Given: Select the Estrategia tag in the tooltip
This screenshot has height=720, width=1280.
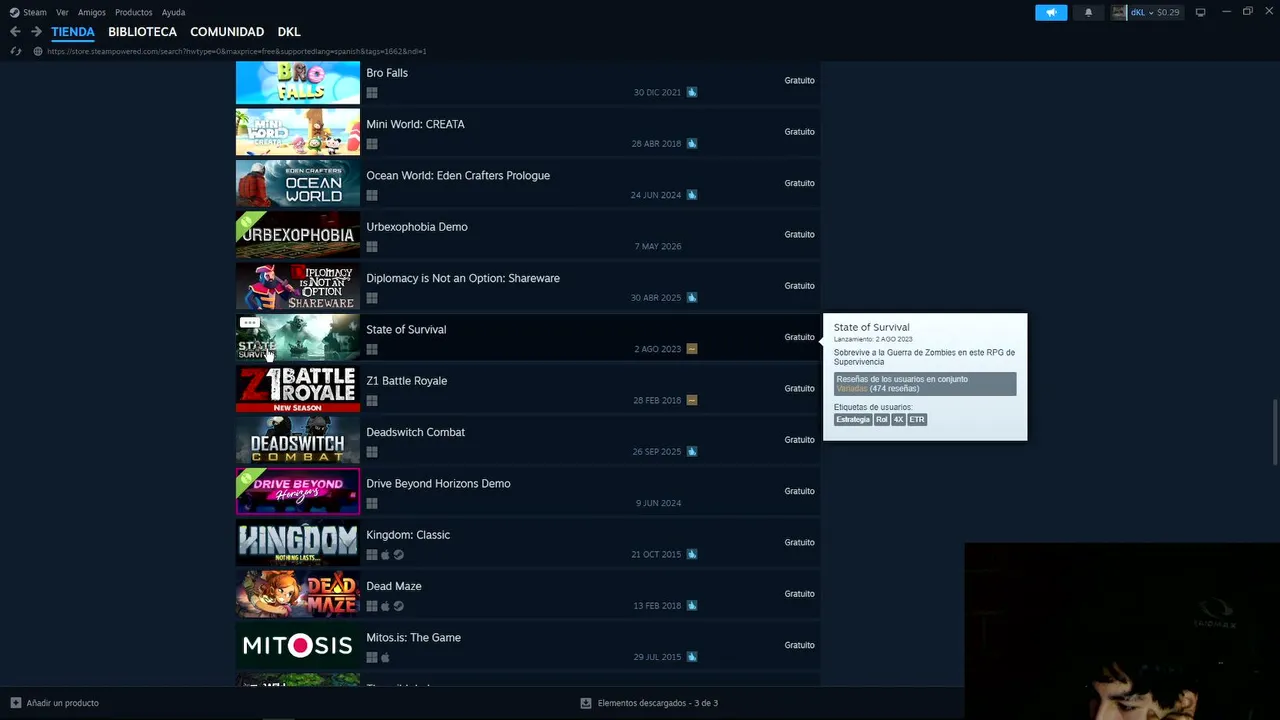Looking at the screenshot, I should [x=853, y=420].
